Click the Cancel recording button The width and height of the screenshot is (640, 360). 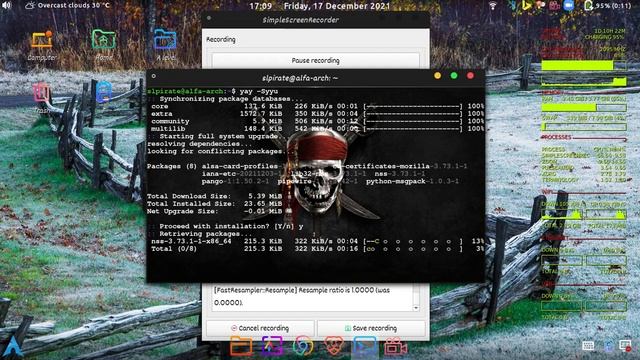(260, 328)
